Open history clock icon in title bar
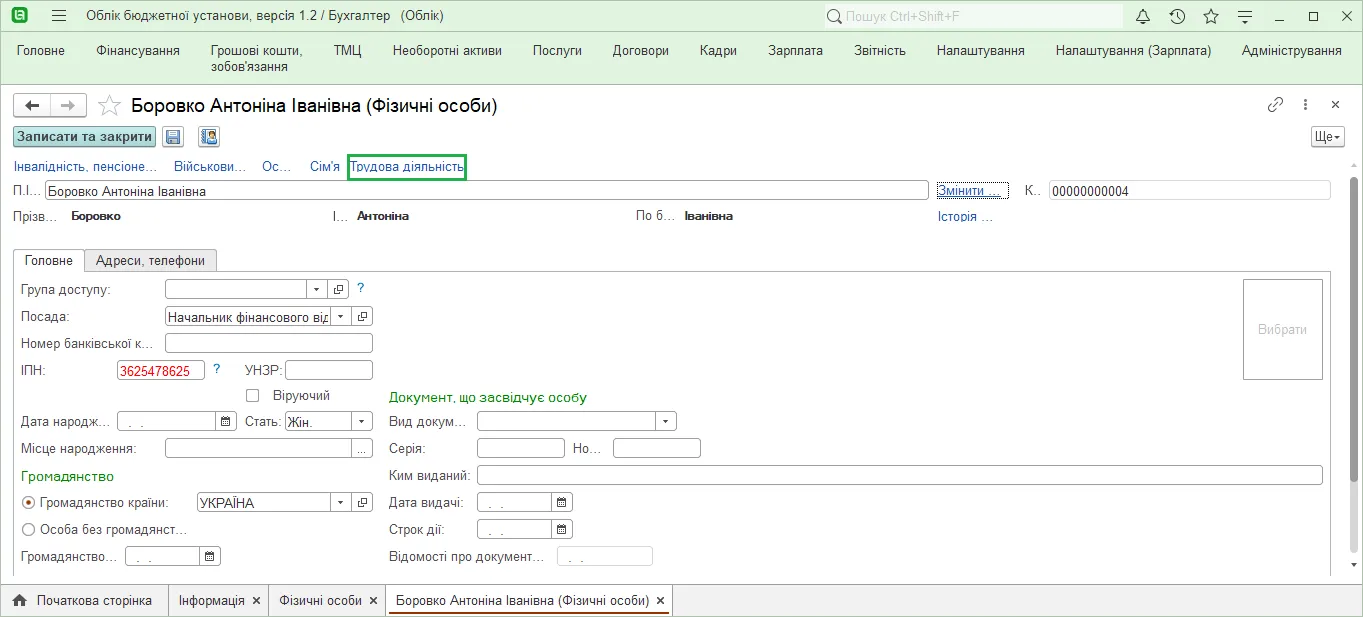This screenshot has height=617, width=1363. [x=1177, y=16]
